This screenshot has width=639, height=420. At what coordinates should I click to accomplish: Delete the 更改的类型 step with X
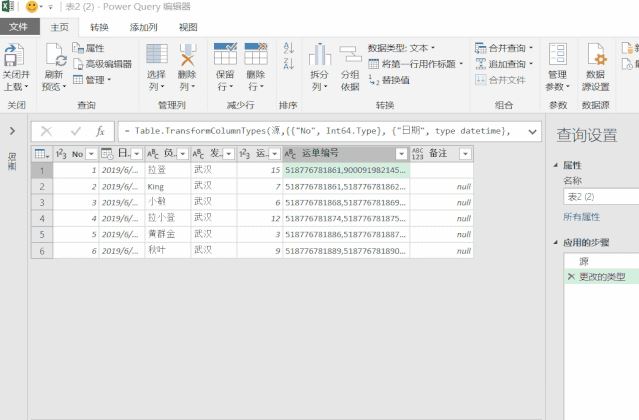point(571,277)
